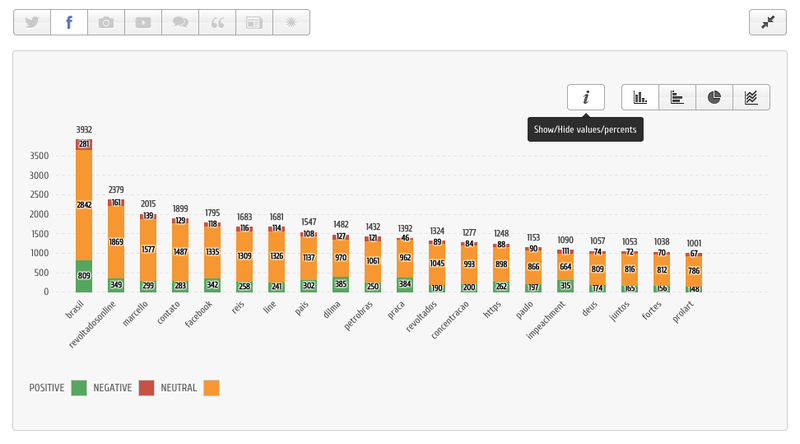Open the news articles source icon
The width and height of the screenshot is (800, 444).
pos(254,22)
